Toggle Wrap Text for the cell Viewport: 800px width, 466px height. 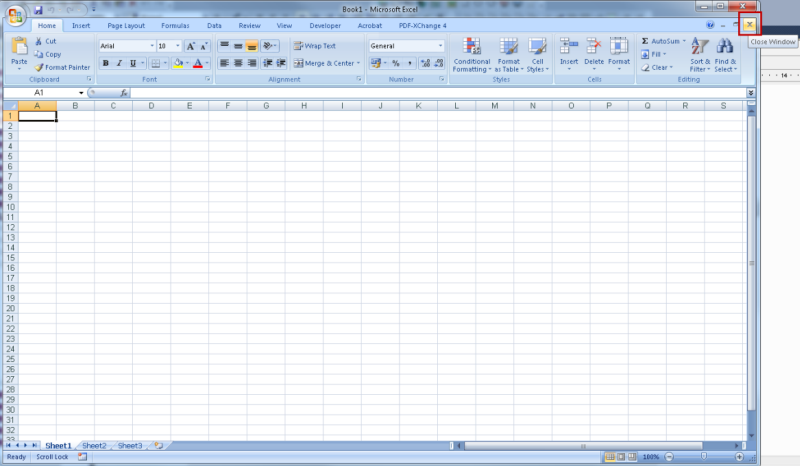[x=314, y=46]
